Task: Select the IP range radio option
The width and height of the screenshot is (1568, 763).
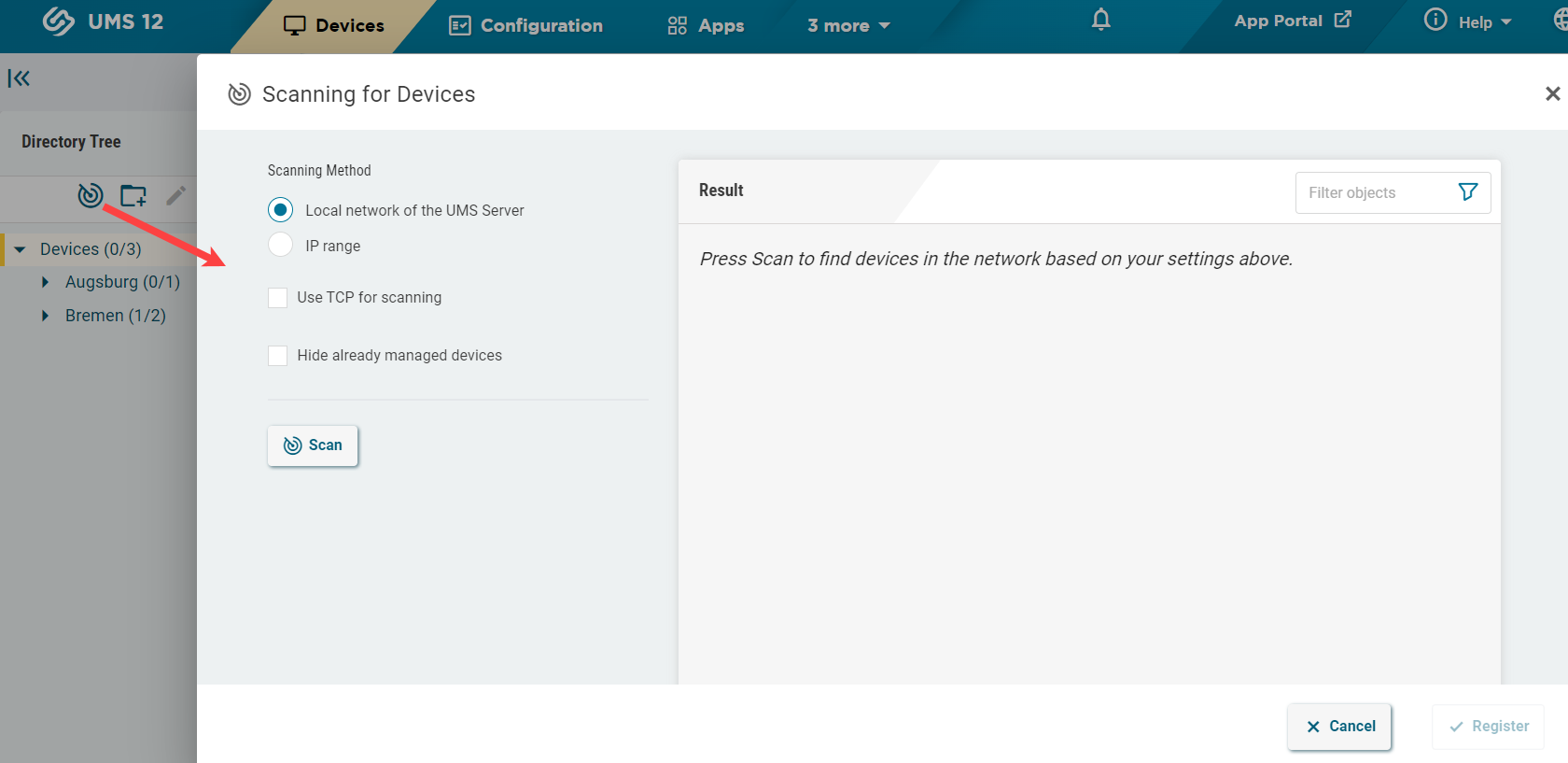Action: point(280,246)
